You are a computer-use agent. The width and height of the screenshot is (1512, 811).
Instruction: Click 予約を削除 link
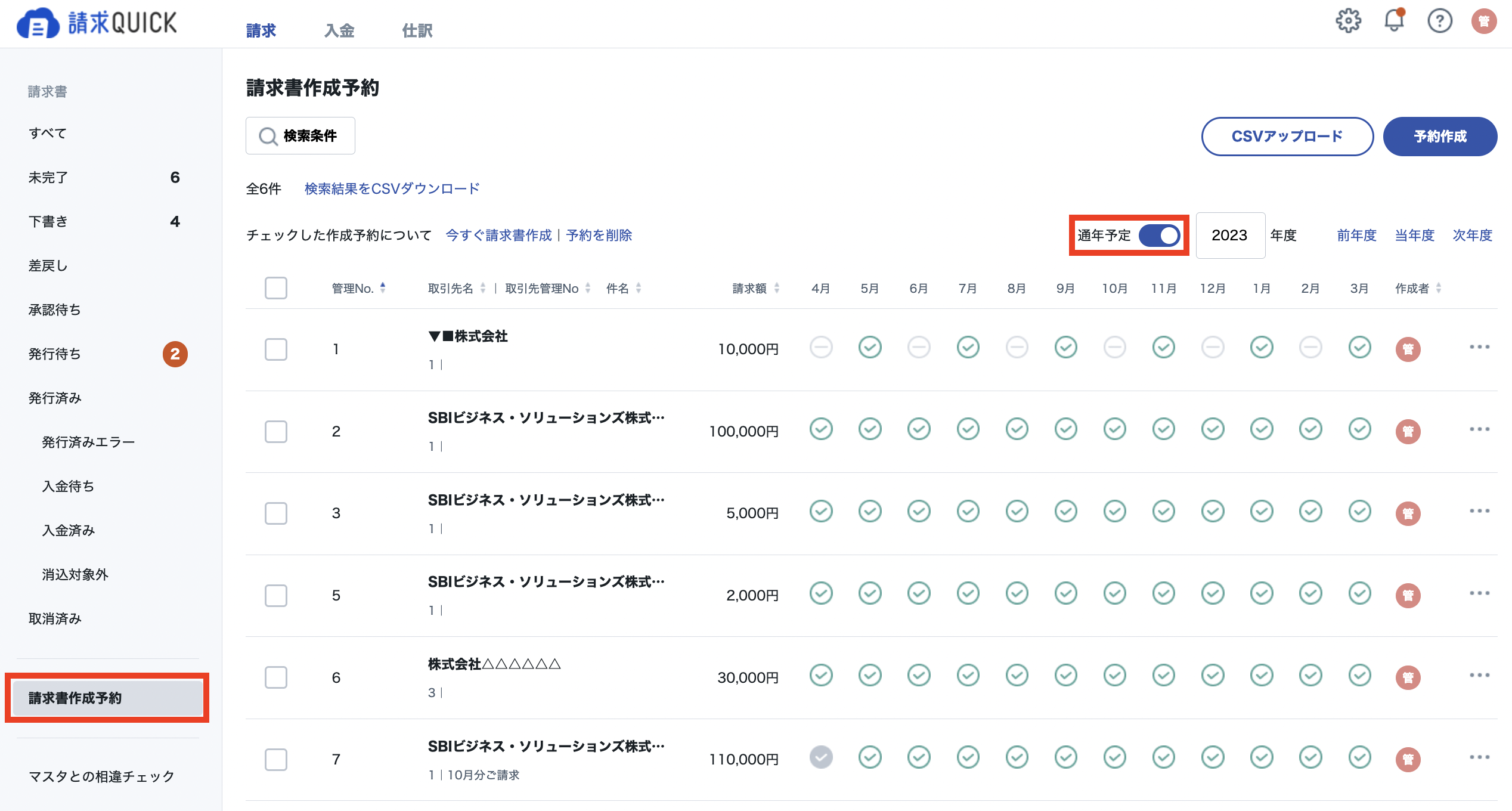tap(599, 236)
